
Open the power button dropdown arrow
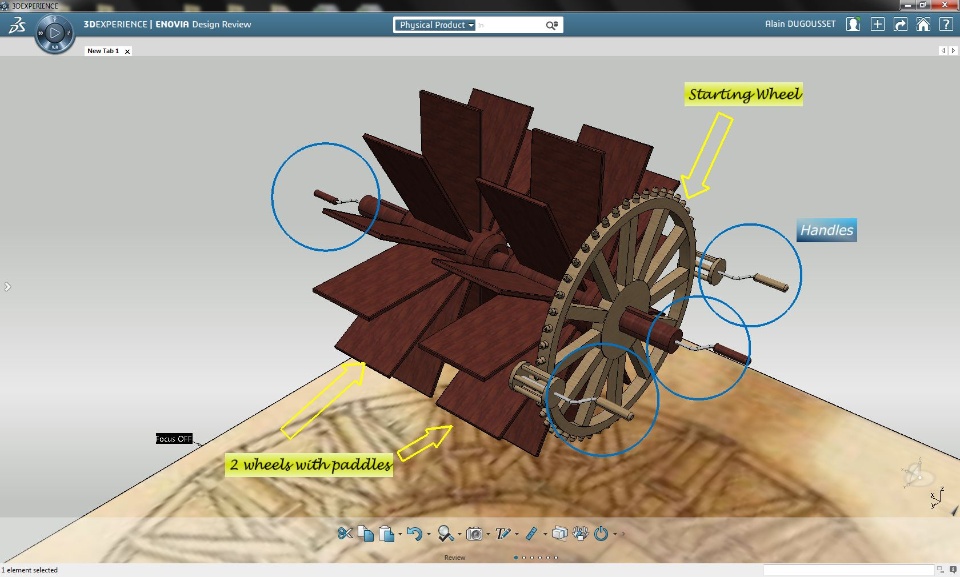615,534
